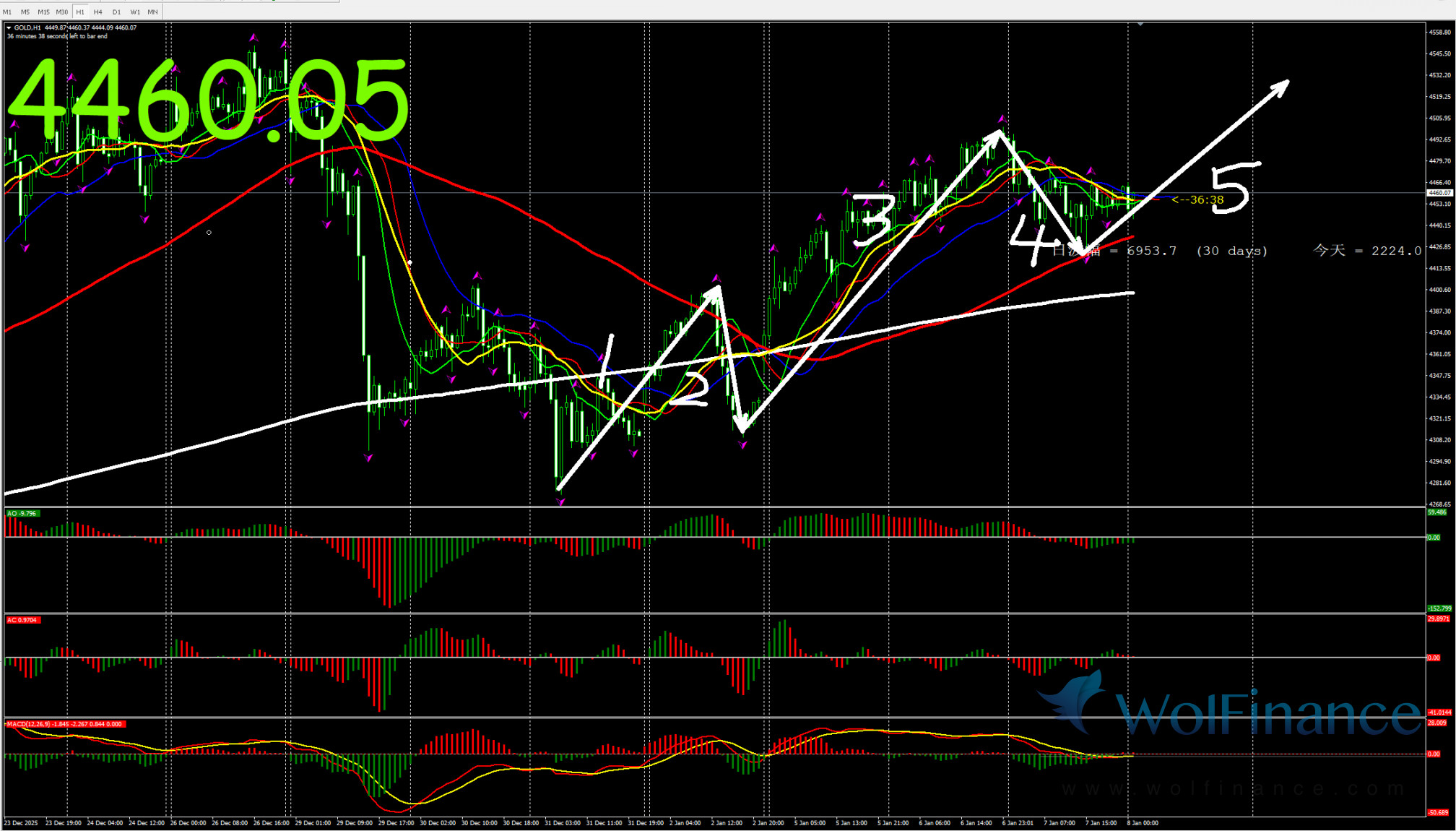Click the current price tag 4460.07
Image resolution: width=1456 pixels, height=831 pixels.
tap(1439, 193)
